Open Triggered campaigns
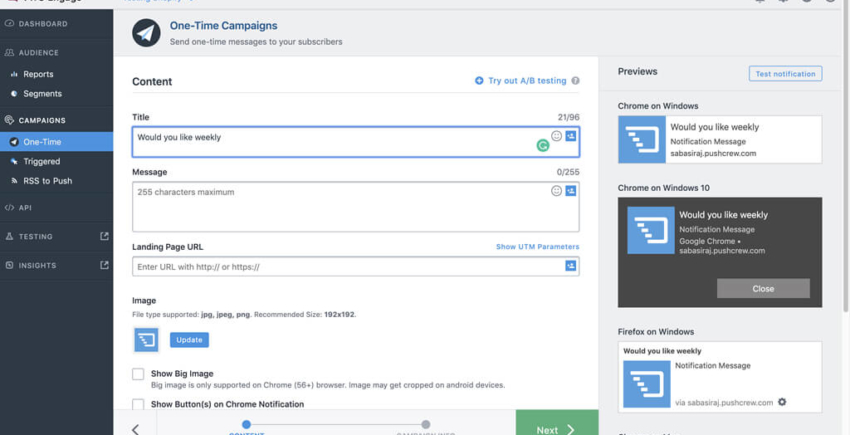The height and width of the screenshot is (435, 850). [x=41, y=162]
